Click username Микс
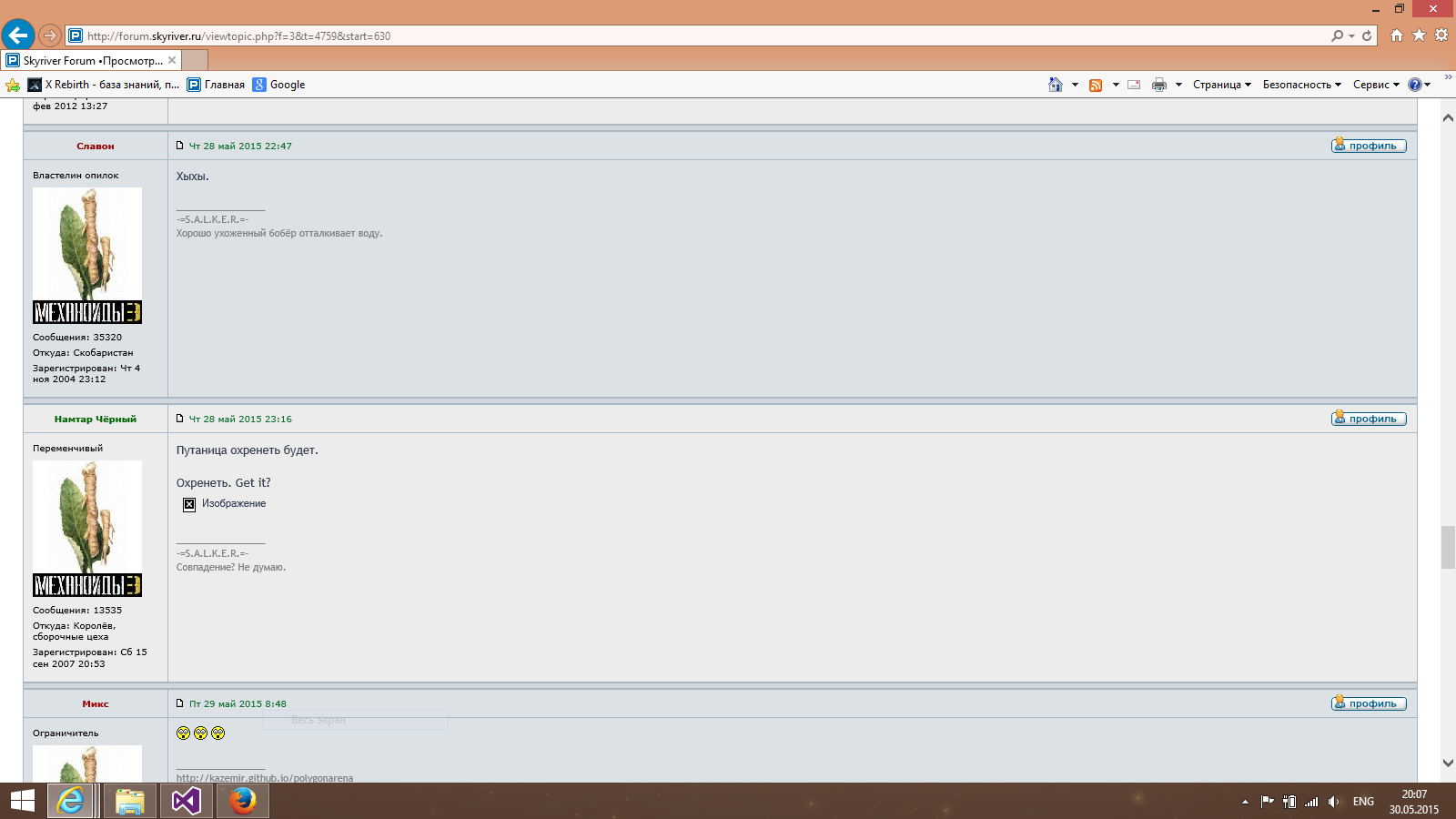The height and width of the screenshot is (819, 1456). pos(96,703)
